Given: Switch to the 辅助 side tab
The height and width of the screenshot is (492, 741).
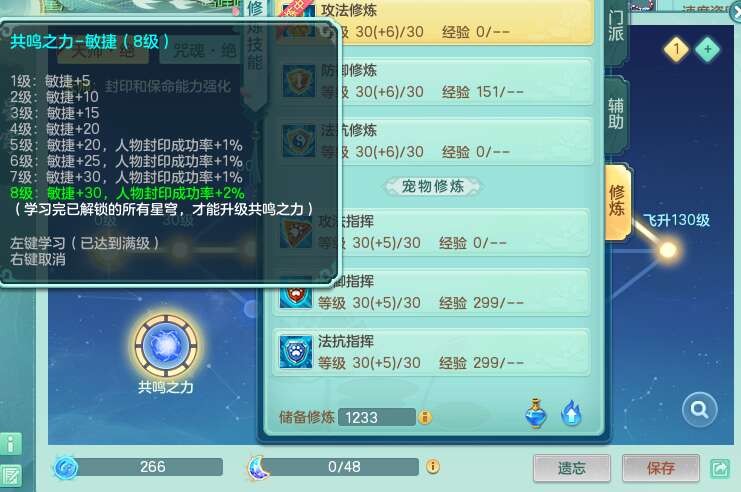Looking at the screenshot, I should (616, 113).
